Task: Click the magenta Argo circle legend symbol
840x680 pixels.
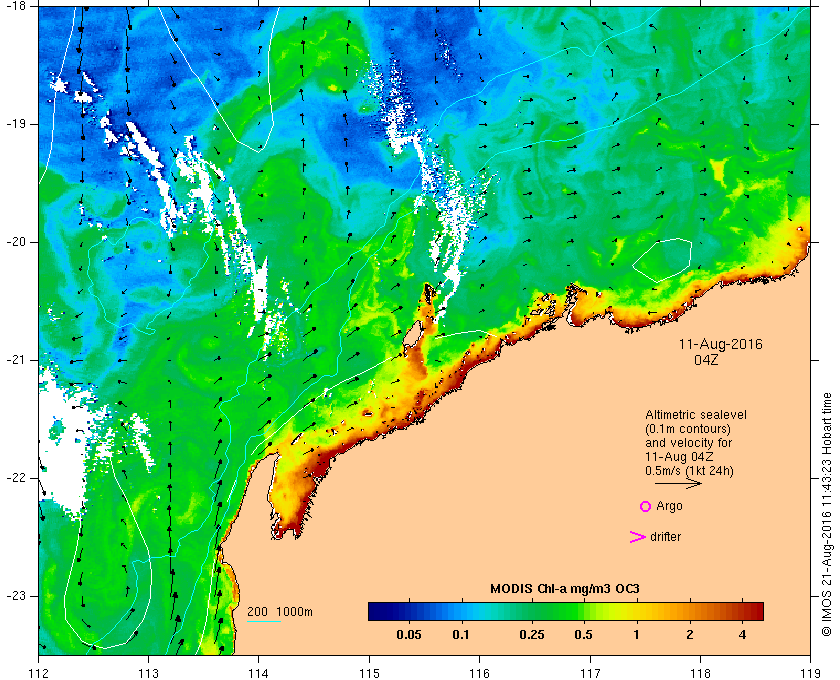Action: [646, 506]
